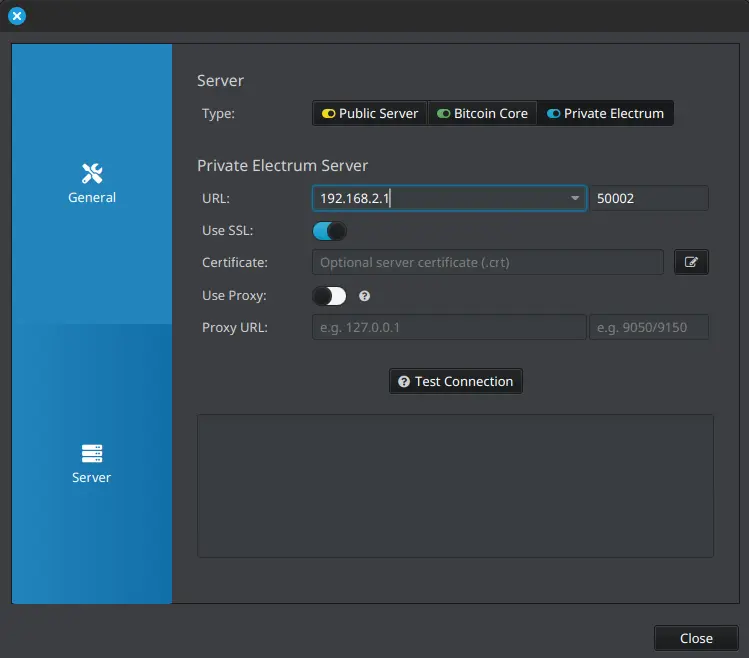
Task: Click the certificate file edit icon button
Action: 691,262
